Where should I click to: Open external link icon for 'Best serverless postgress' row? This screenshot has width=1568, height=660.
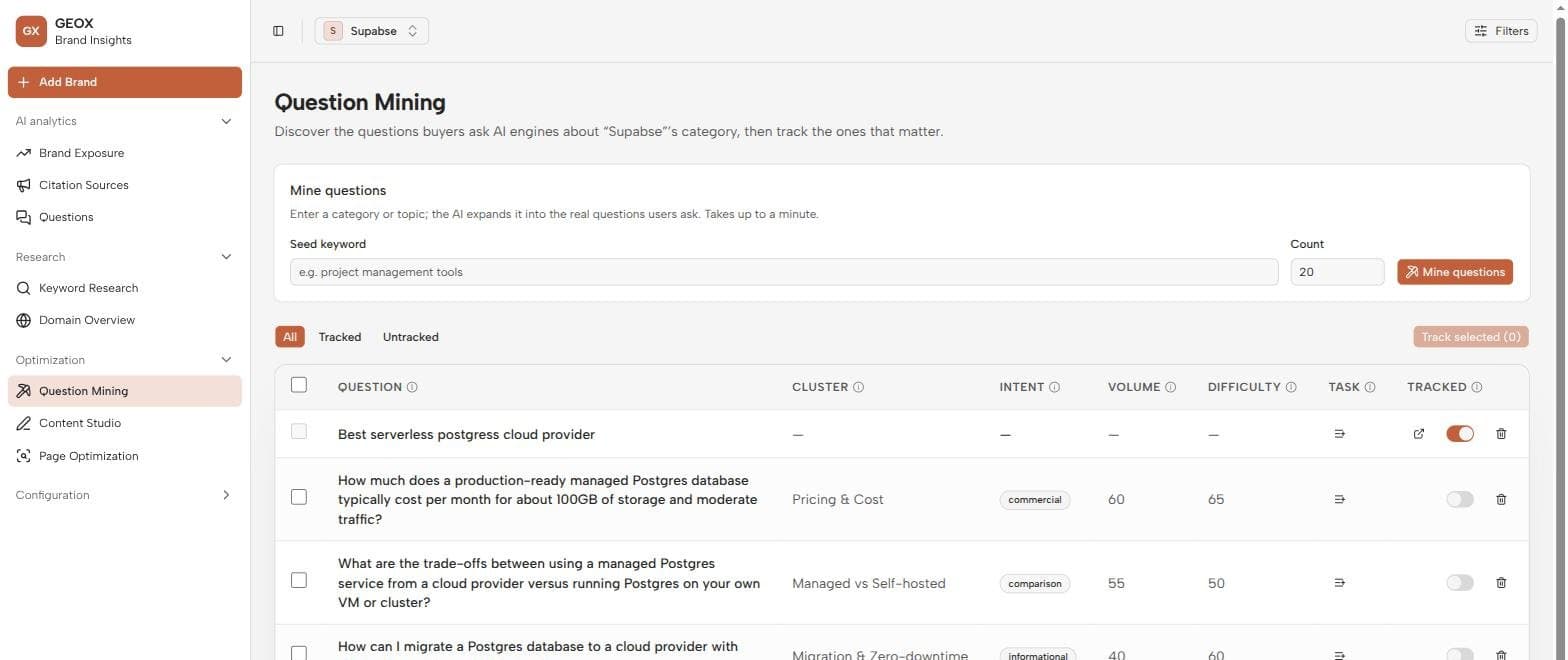[1418, 434]
